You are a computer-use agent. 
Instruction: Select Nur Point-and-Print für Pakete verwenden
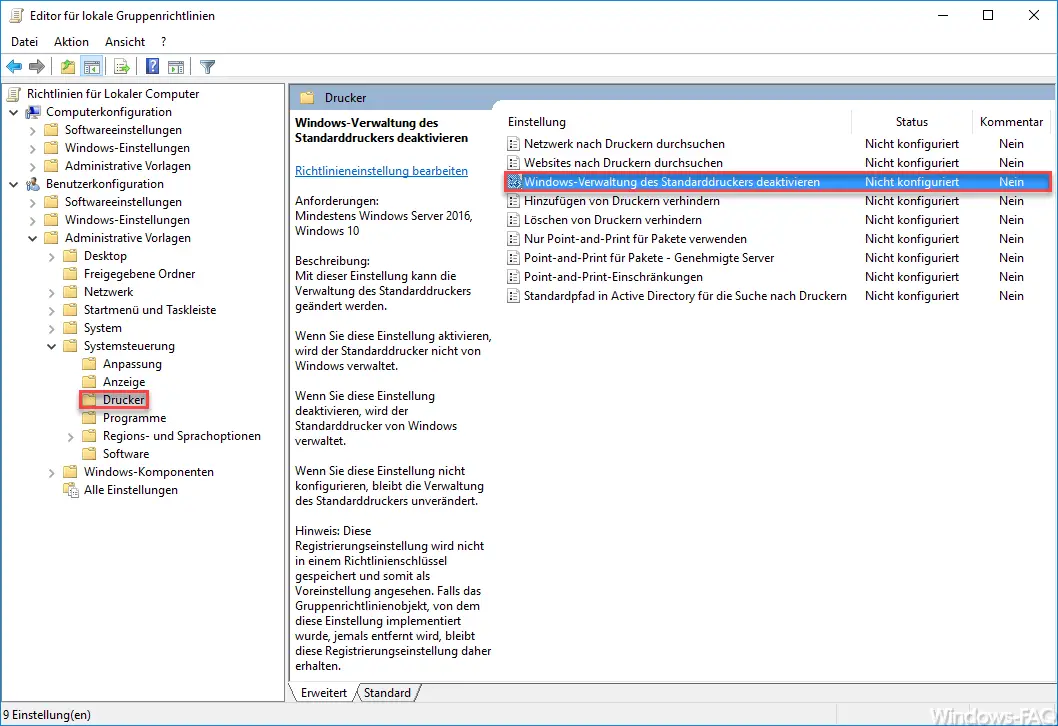pos(635,239)
